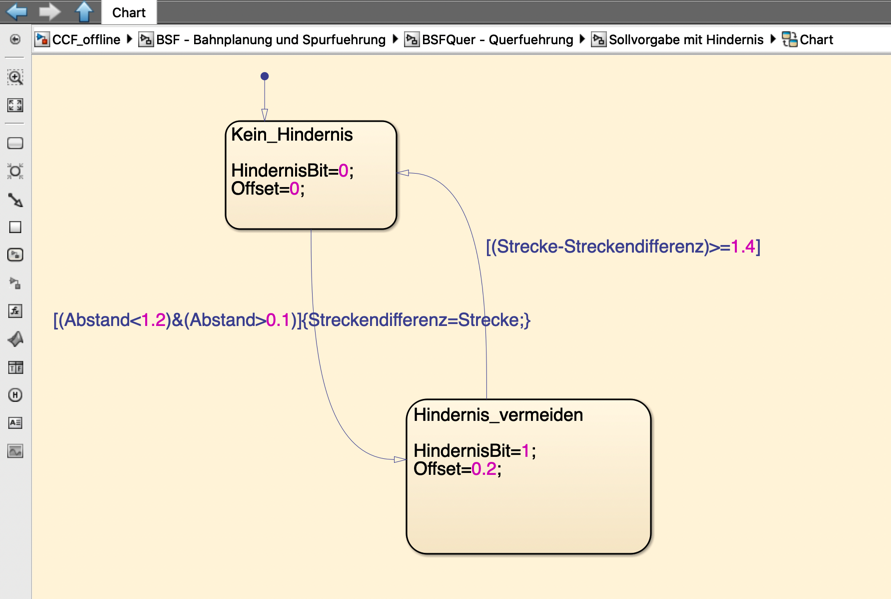
Task: Select the Chart tab
Action: point(128,13)
